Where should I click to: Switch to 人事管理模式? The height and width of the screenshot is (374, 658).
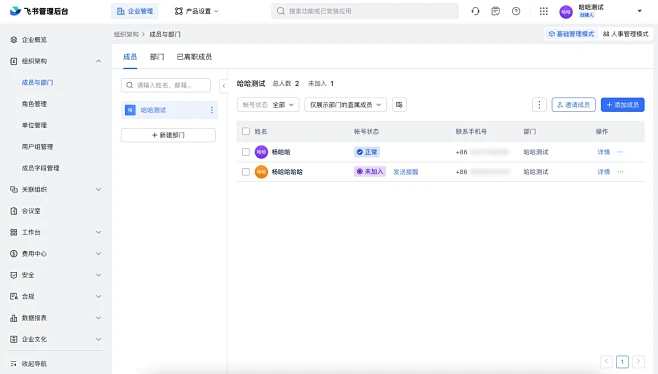click(x=625, y=34)
